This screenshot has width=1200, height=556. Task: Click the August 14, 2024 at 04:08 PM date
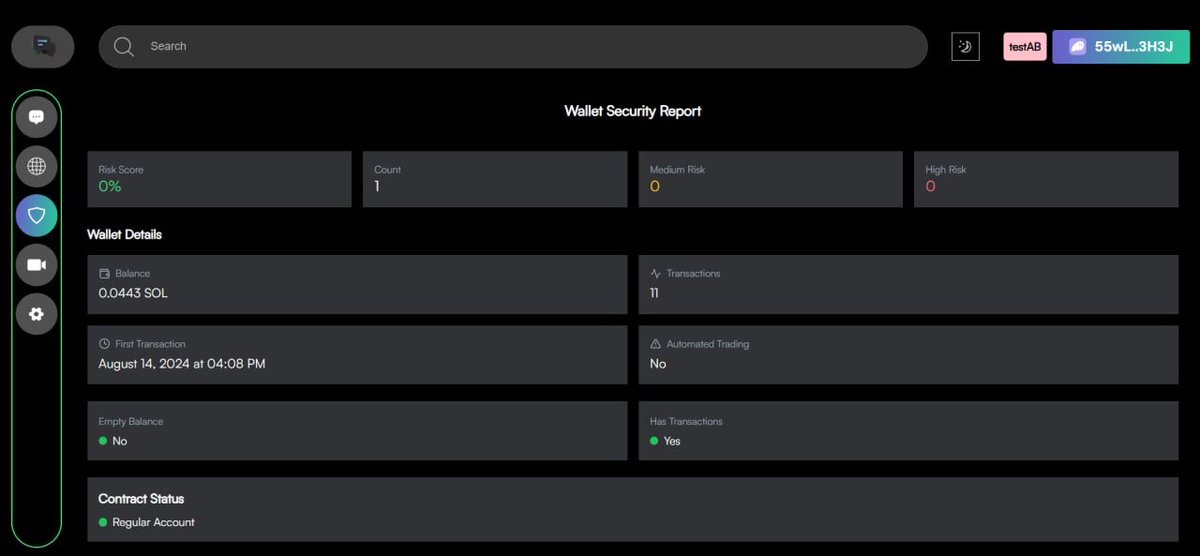[x=182, y=364]
